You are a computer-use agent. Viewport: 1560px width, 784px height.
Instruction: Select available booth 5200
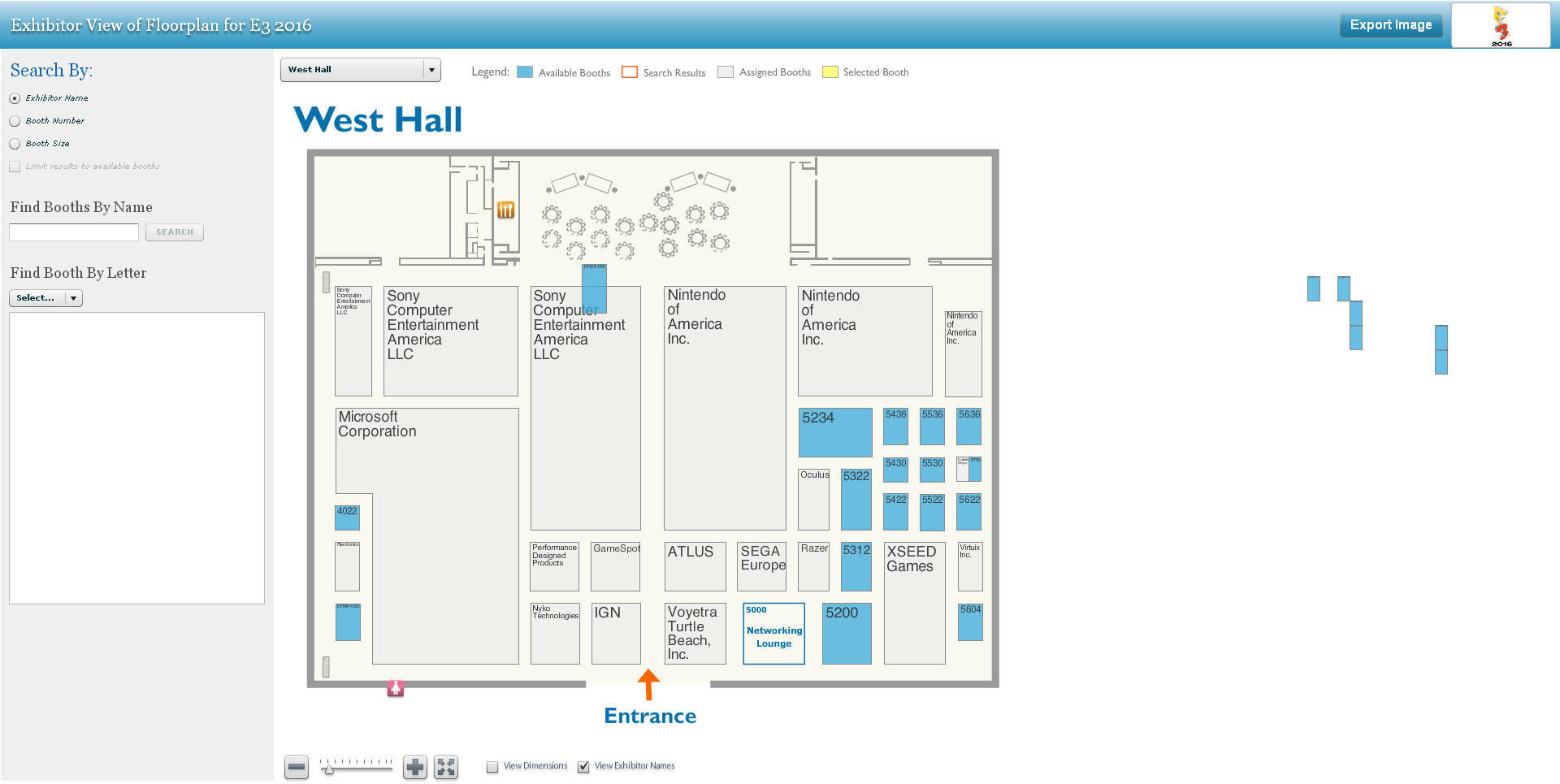click(847, 634)
